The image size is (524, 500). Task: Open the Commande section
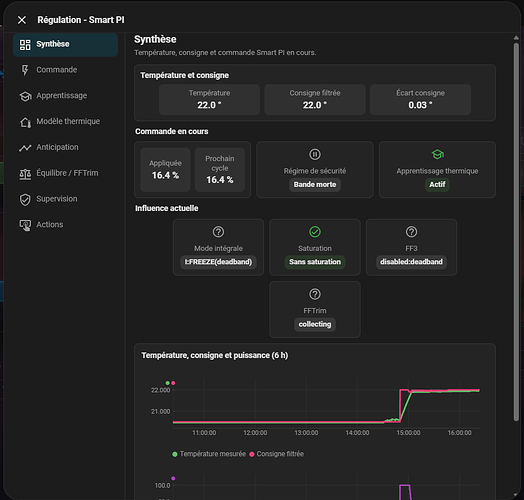point(66,70)
